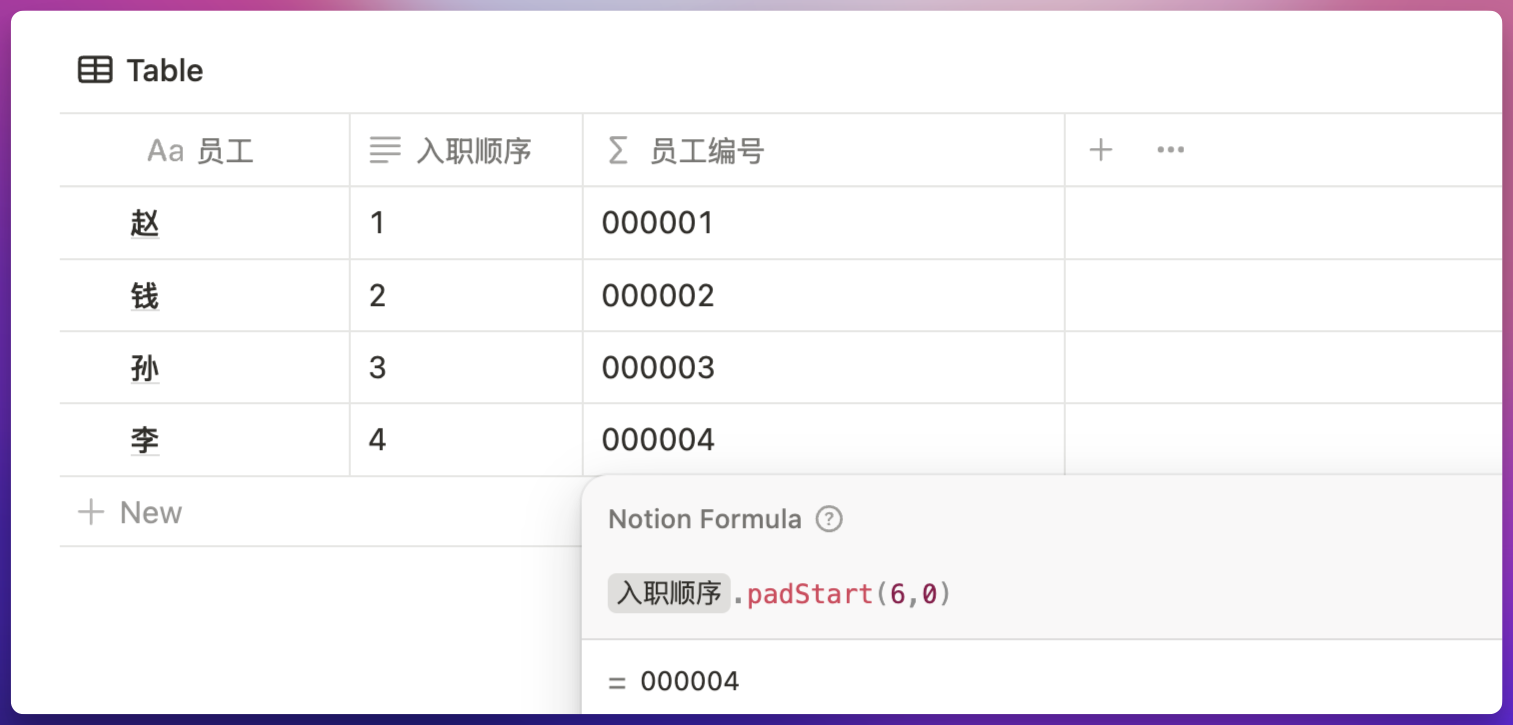The image size is (1513, 725).
Task: Click the padStart function in formula editor
Action: tap(810, 595)
